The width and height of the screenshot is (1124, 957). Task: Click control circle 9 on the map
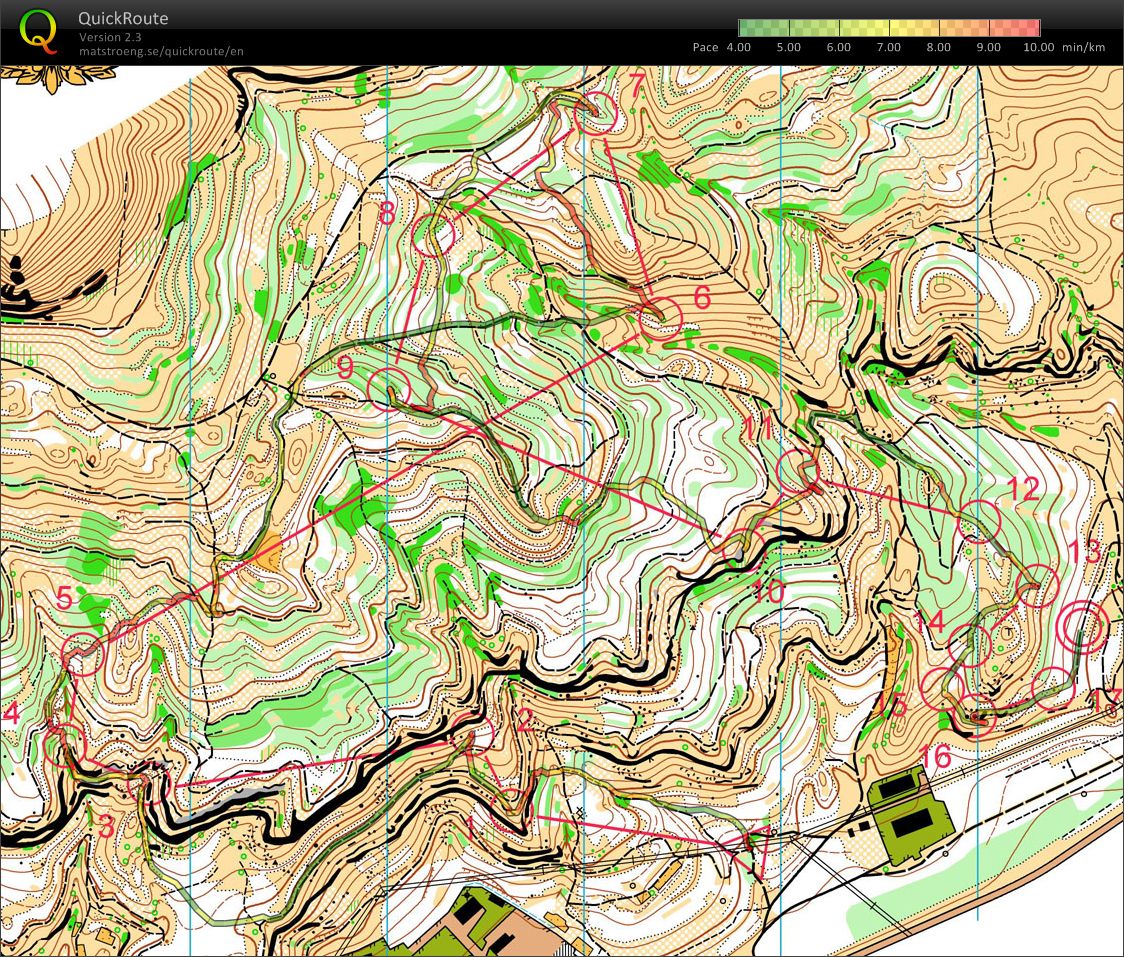pyautogui.click(x=389, y=388)
